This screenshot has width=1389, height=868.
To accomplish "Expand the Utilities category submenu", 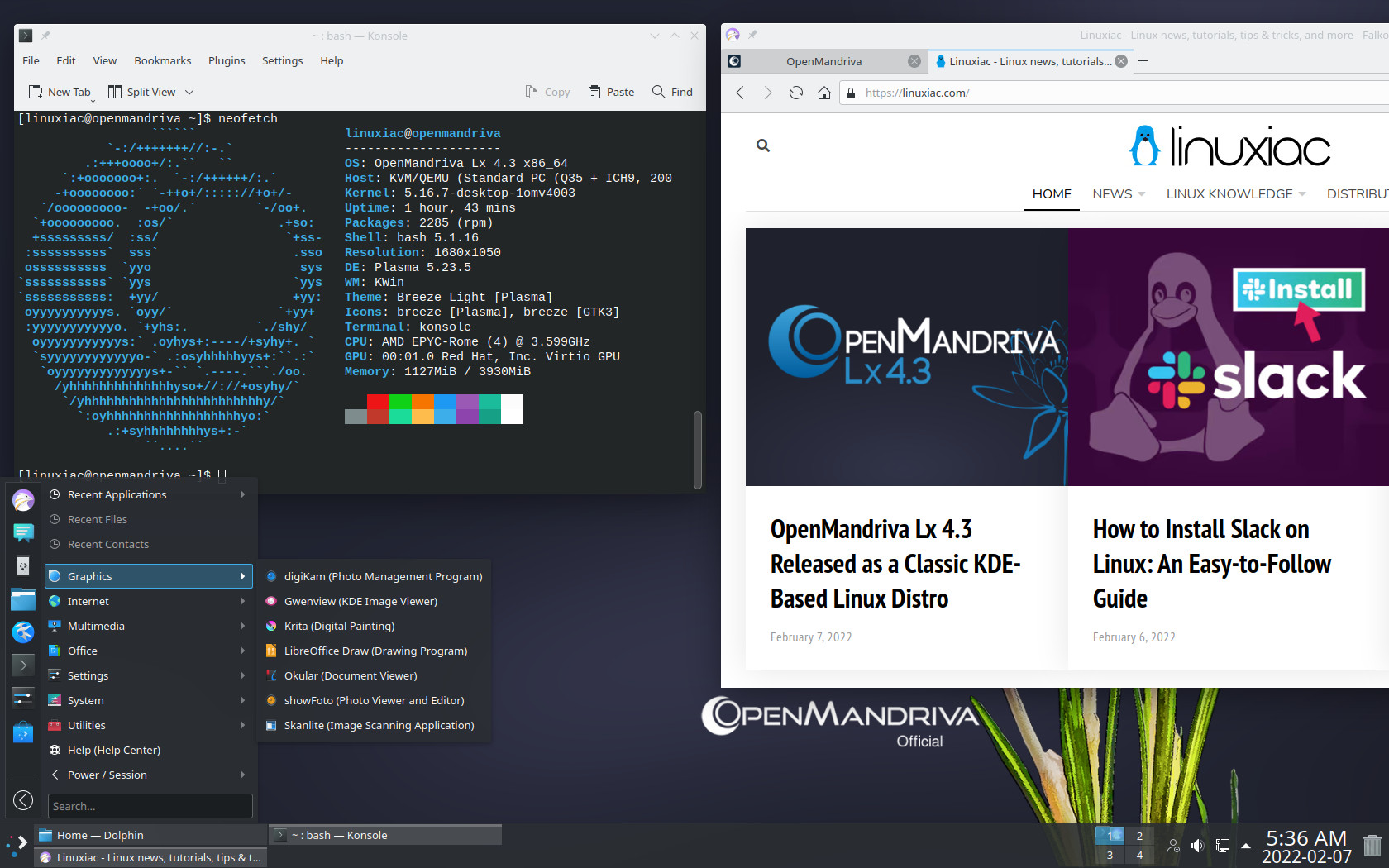I will (149, 725).
